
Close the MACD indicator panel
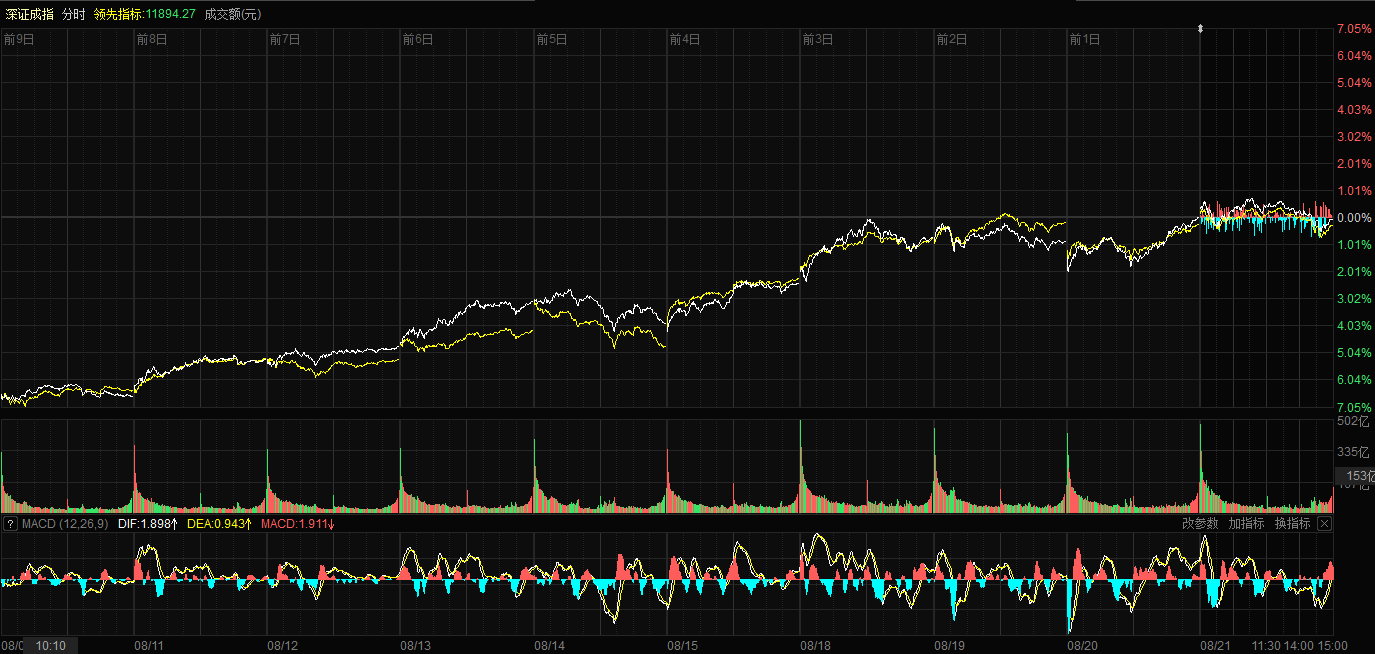coord(1324,524)
